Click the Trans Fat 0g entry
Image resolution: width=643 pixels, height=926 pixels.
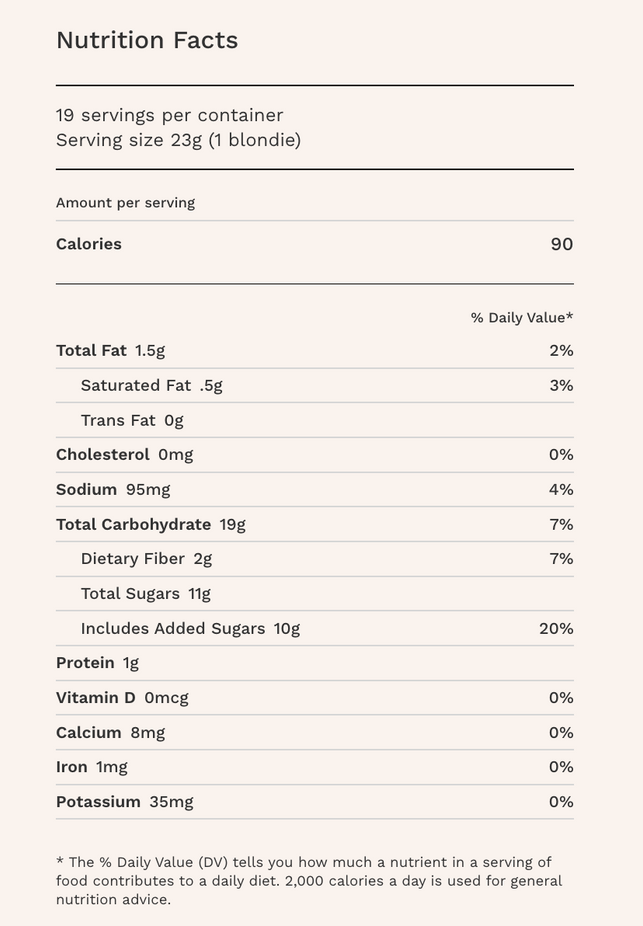[x=132, y=421]
